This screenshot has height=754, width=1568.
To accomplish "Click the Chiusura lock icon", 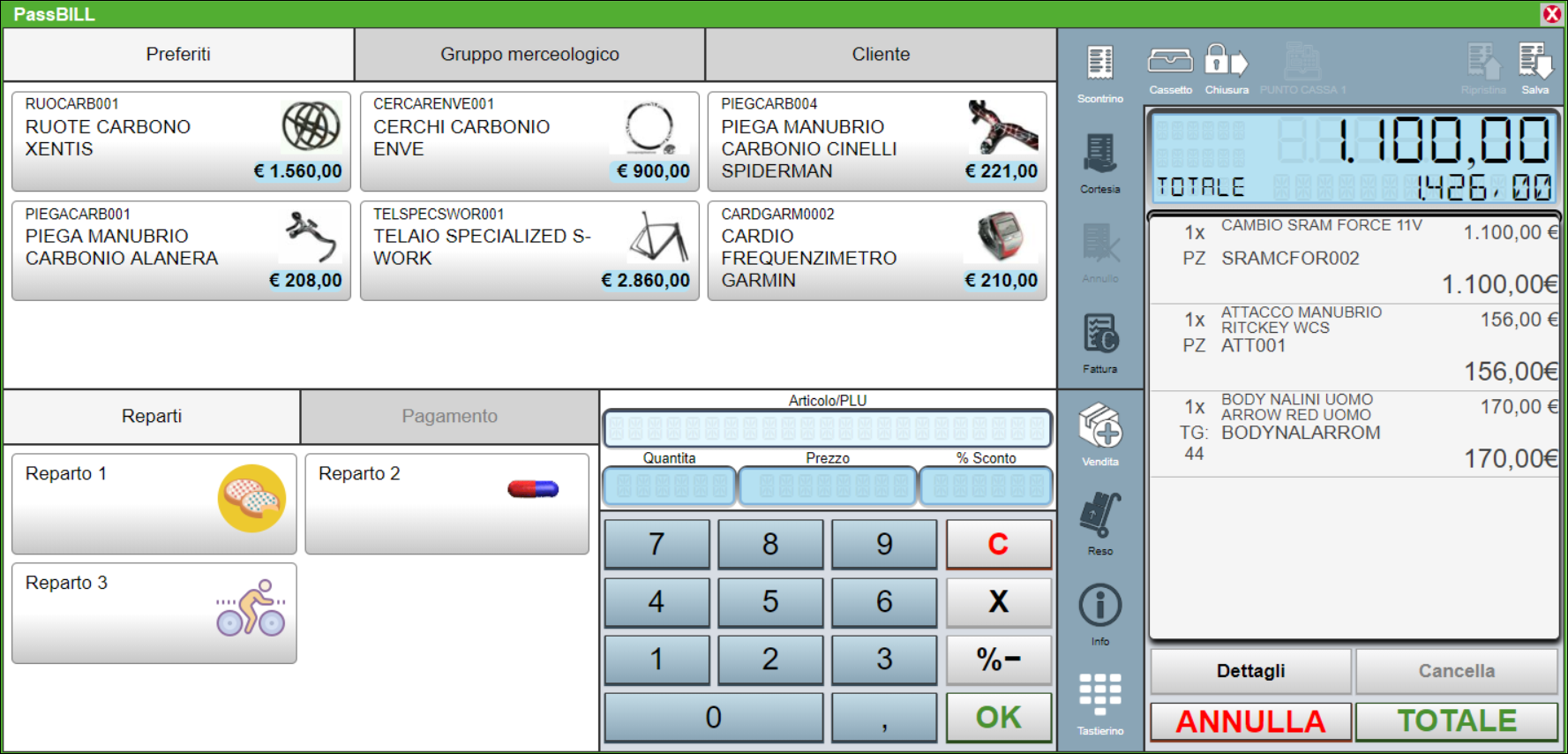I will [1226, 62].
